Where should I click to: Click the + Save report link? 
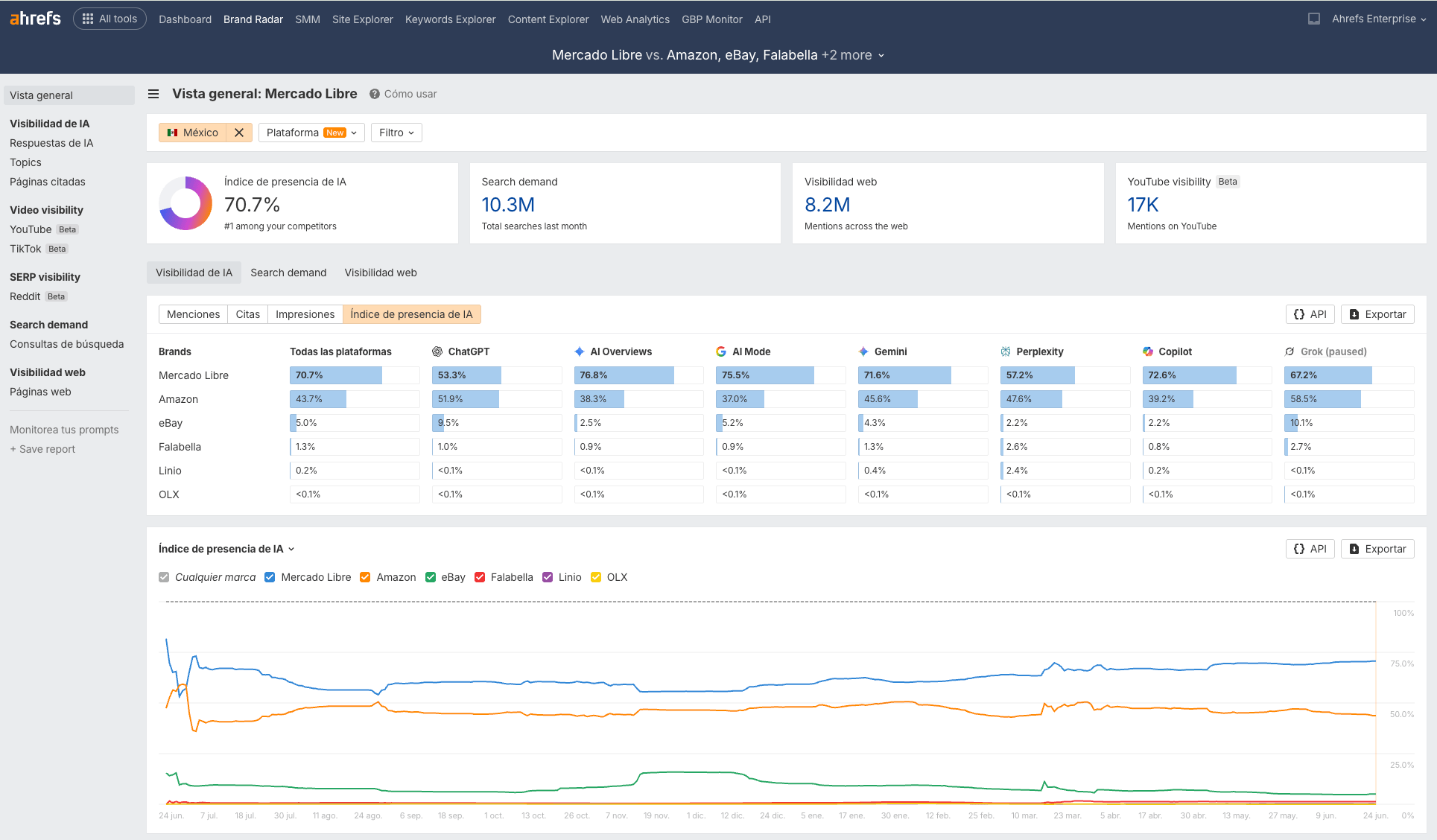[42, 449]
